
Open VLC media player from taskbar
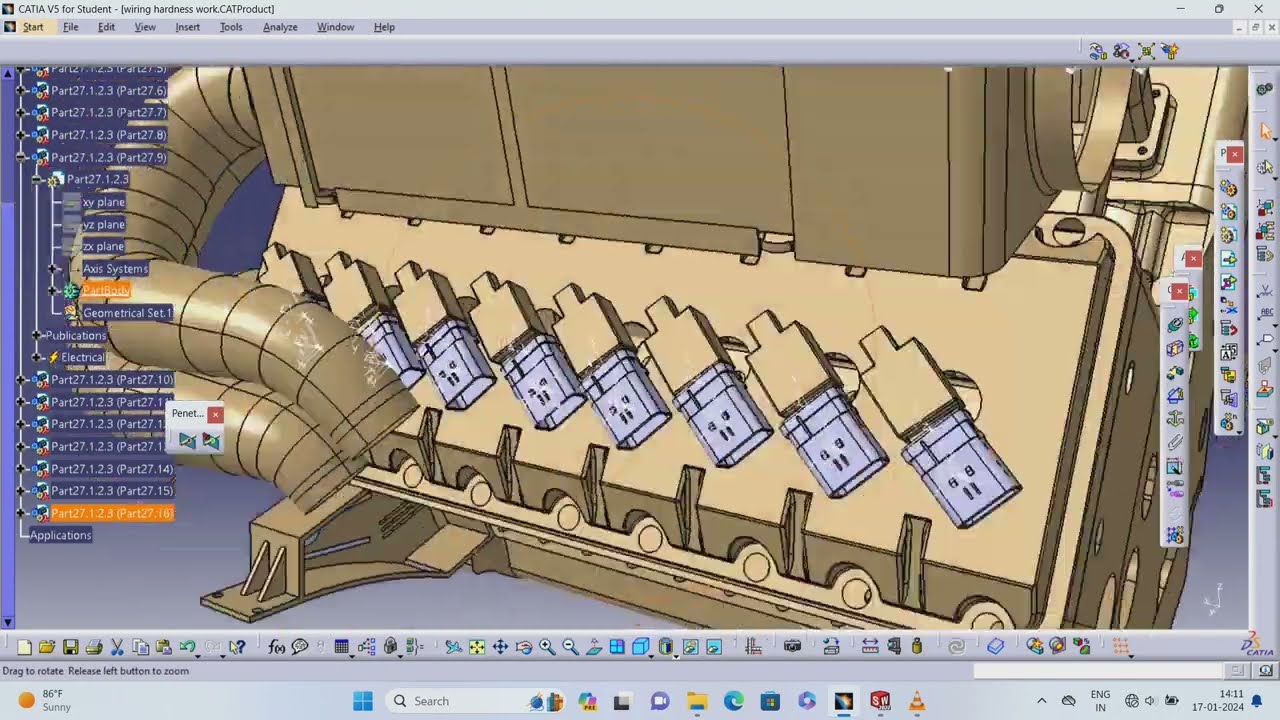[916, 701]
